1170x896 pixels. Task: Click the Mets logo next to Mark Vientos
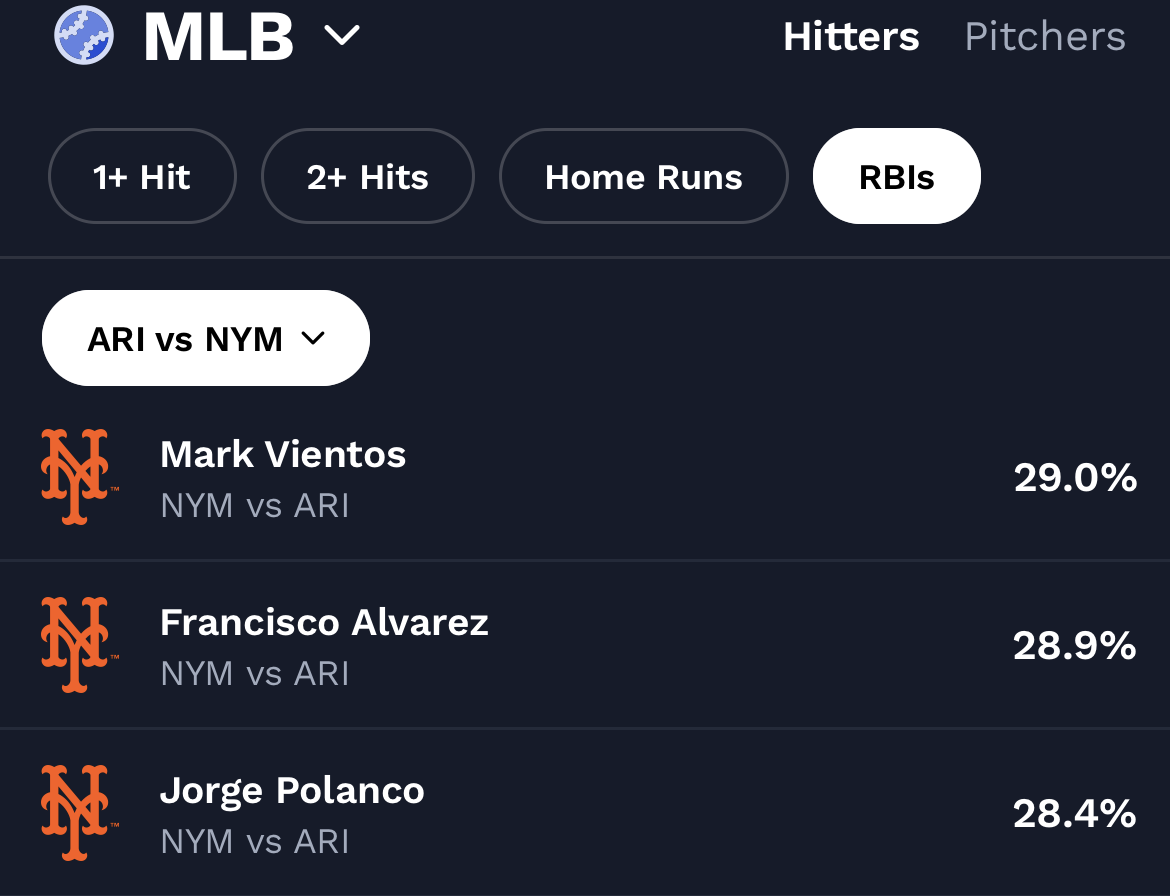(78, 477)
